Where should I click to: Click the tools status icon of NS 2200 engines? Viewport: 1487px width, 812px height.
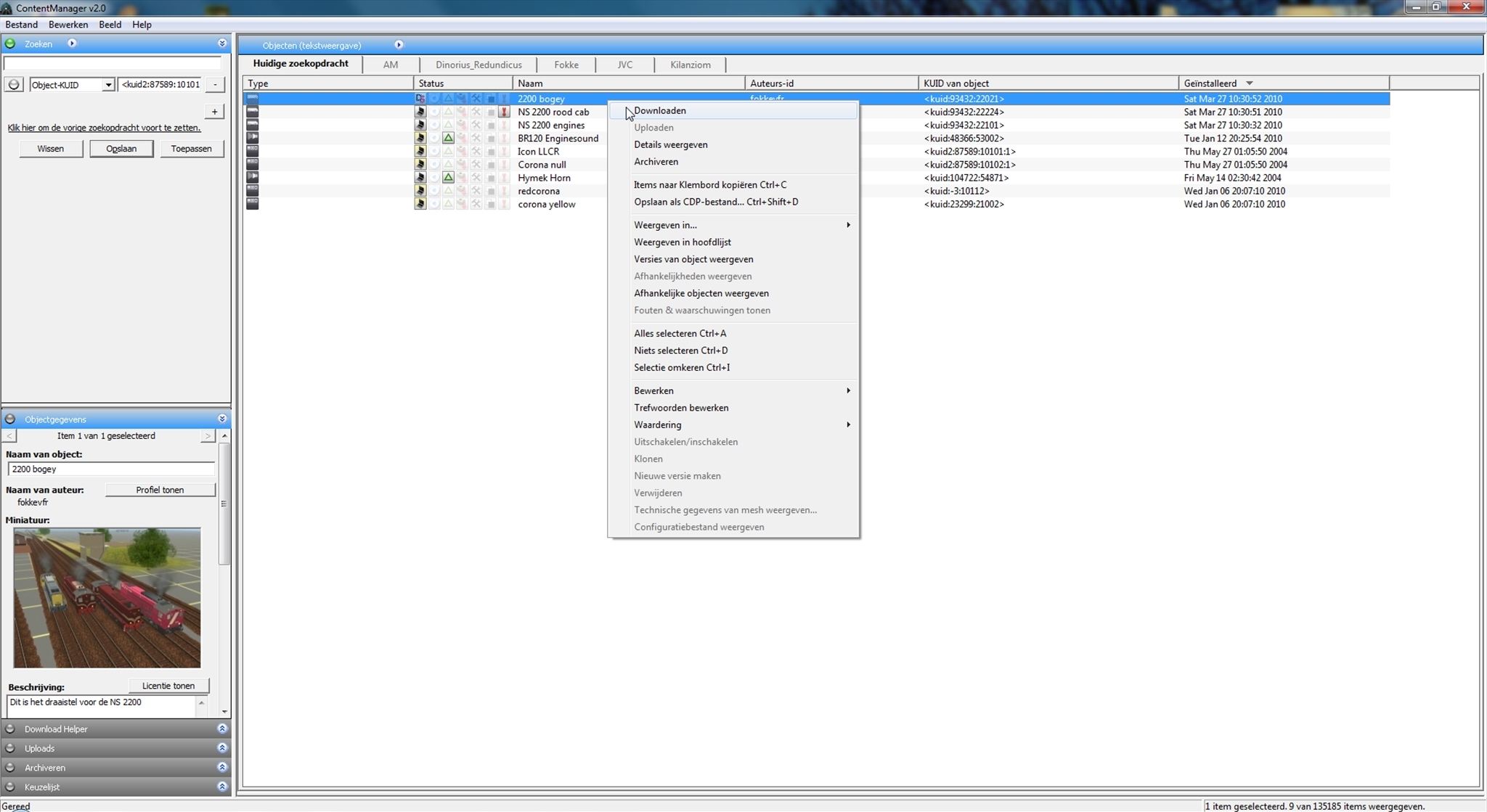476,125
